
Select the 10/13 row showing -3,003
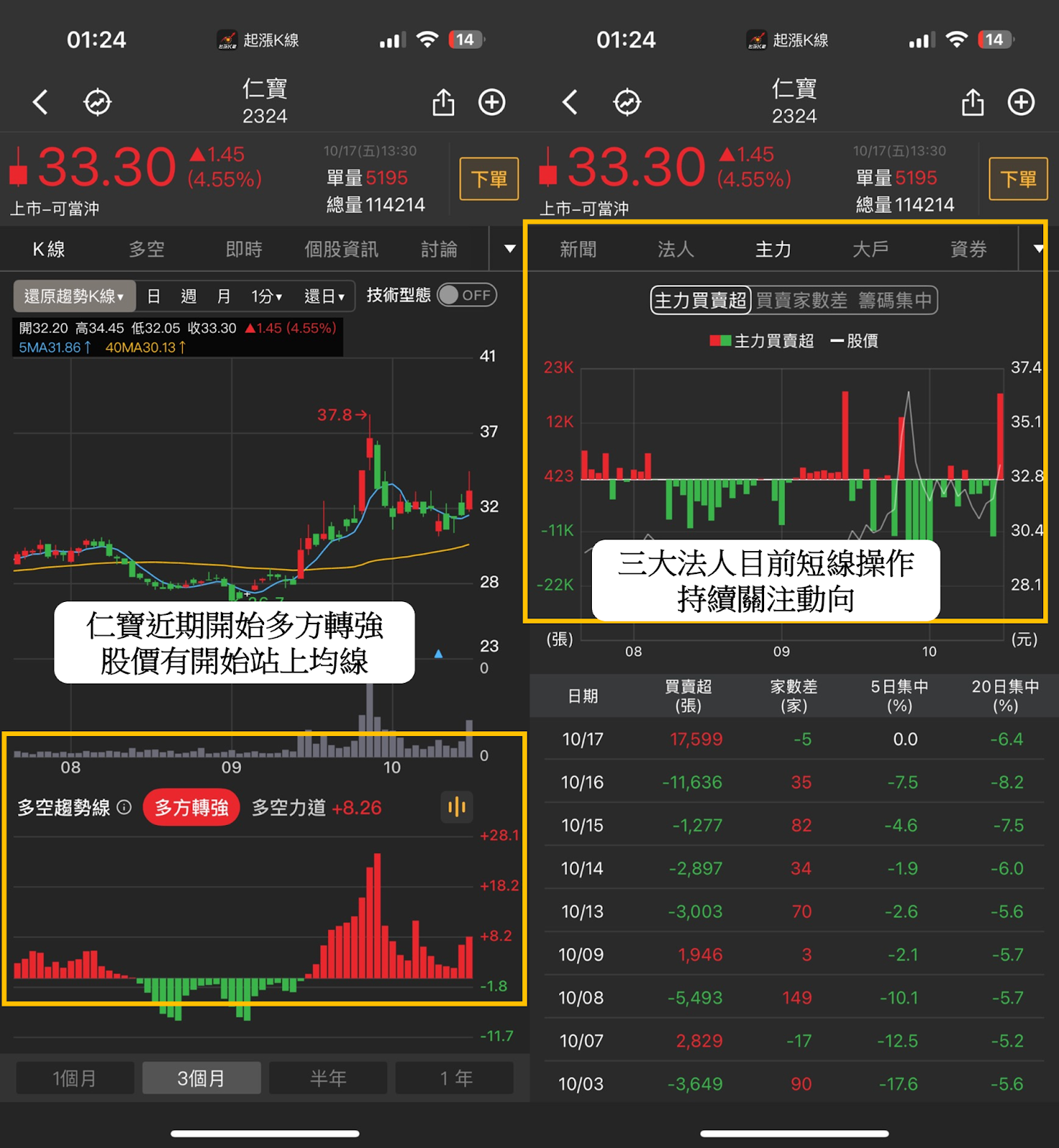tap(794, 911)
